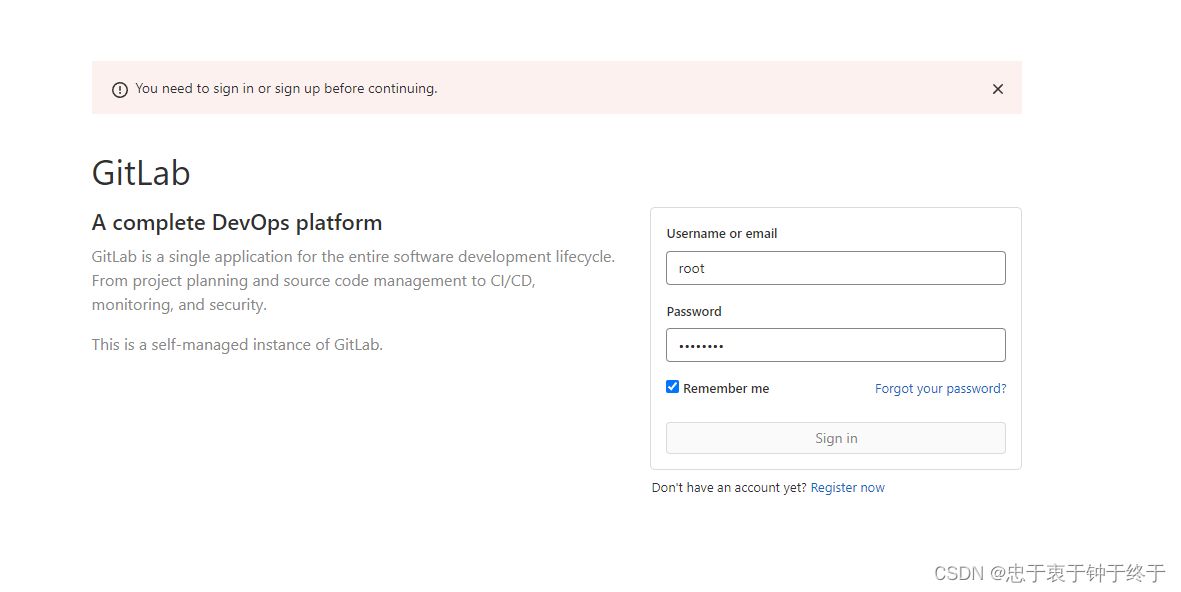
Task: Focus the Password input field
Action: click(835, 345)
